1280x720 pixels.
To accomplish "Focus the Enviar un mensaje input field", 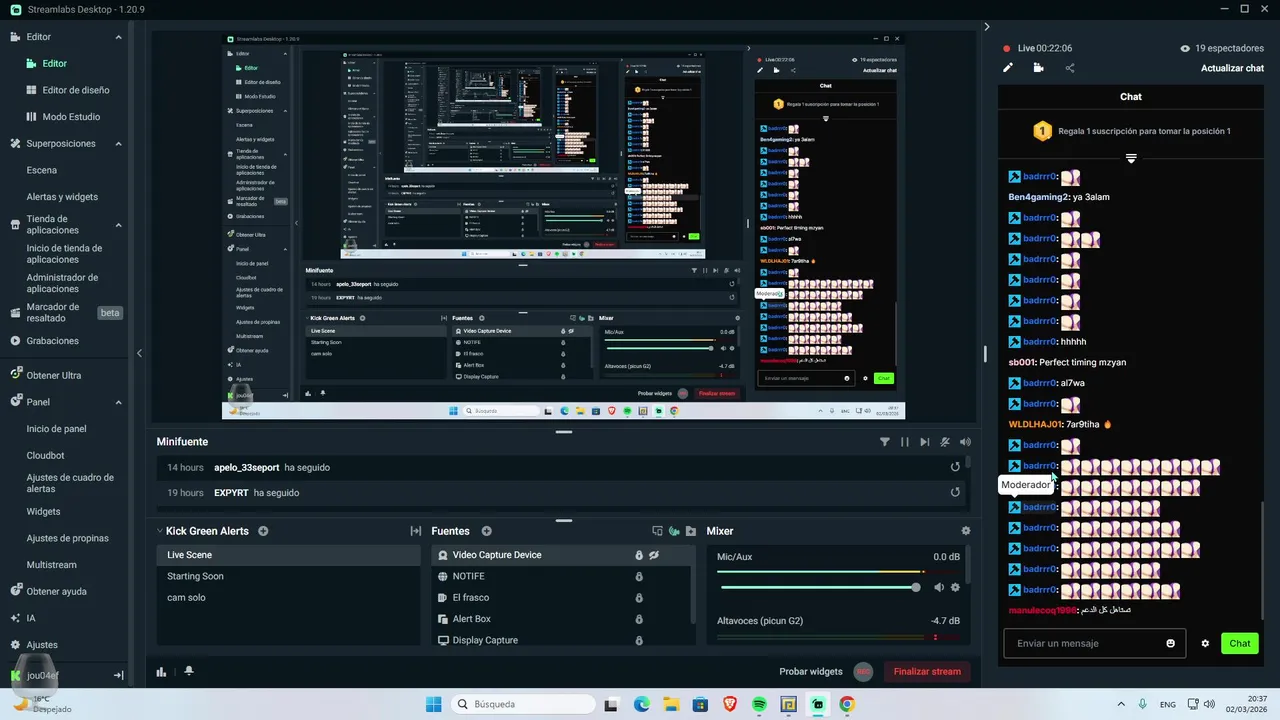I will pos(1095,643).
